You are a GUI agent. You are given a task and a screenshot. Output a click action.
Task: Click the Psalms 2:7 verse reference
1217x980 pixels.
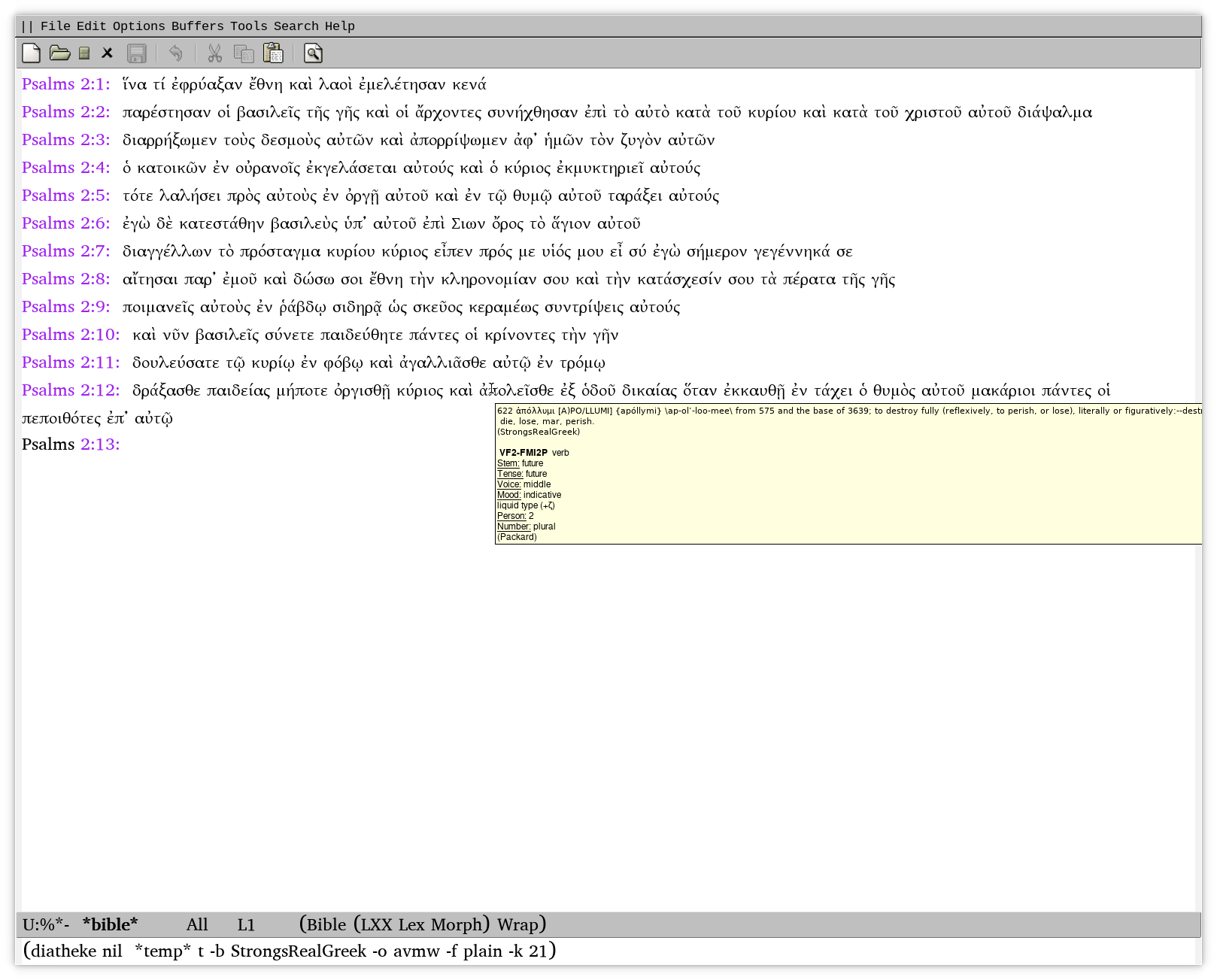pos(65,251)
